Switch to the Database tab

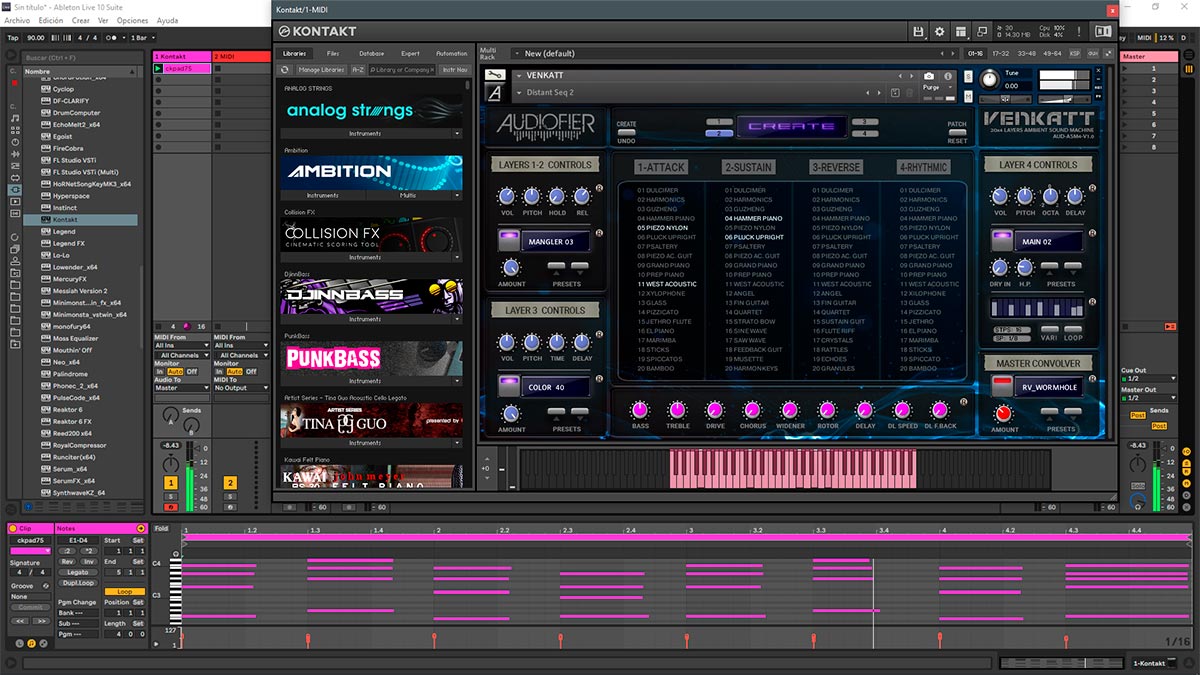(x=371, y=53)
